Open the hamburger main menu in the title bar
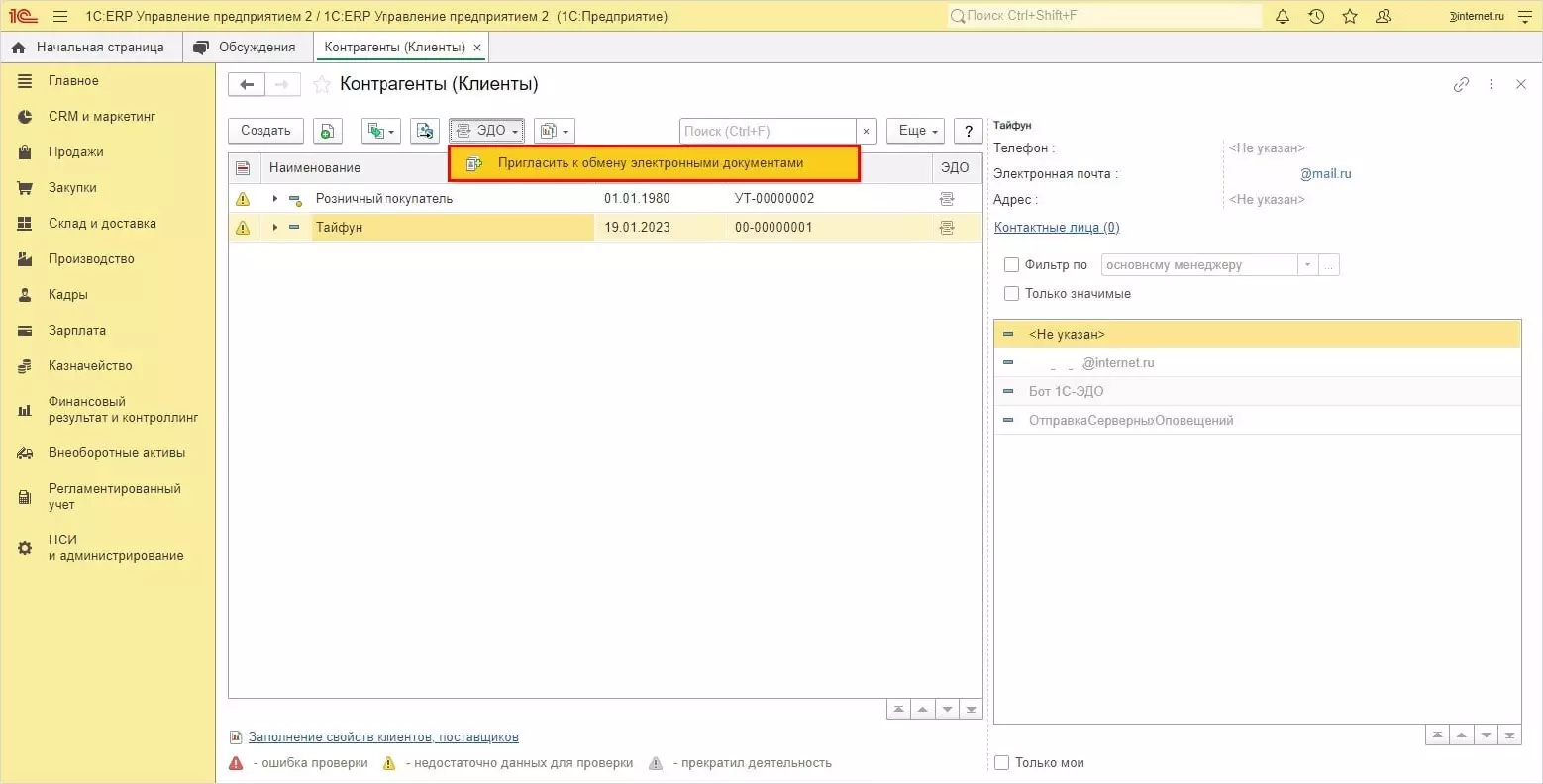The image size is (1543, 784). click(60, 16)
